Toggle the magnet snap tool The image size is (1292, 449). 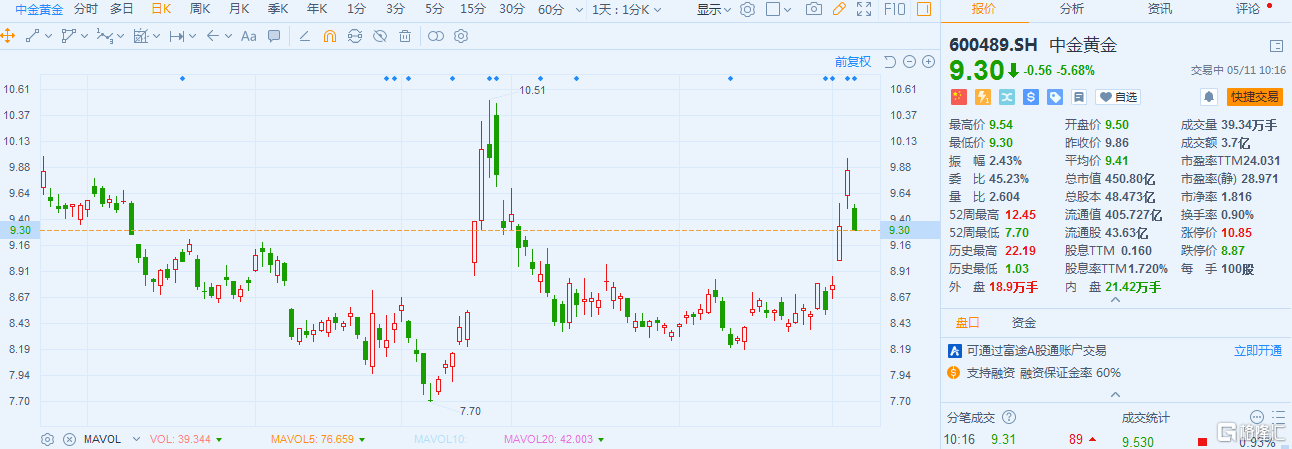(330, 36)
